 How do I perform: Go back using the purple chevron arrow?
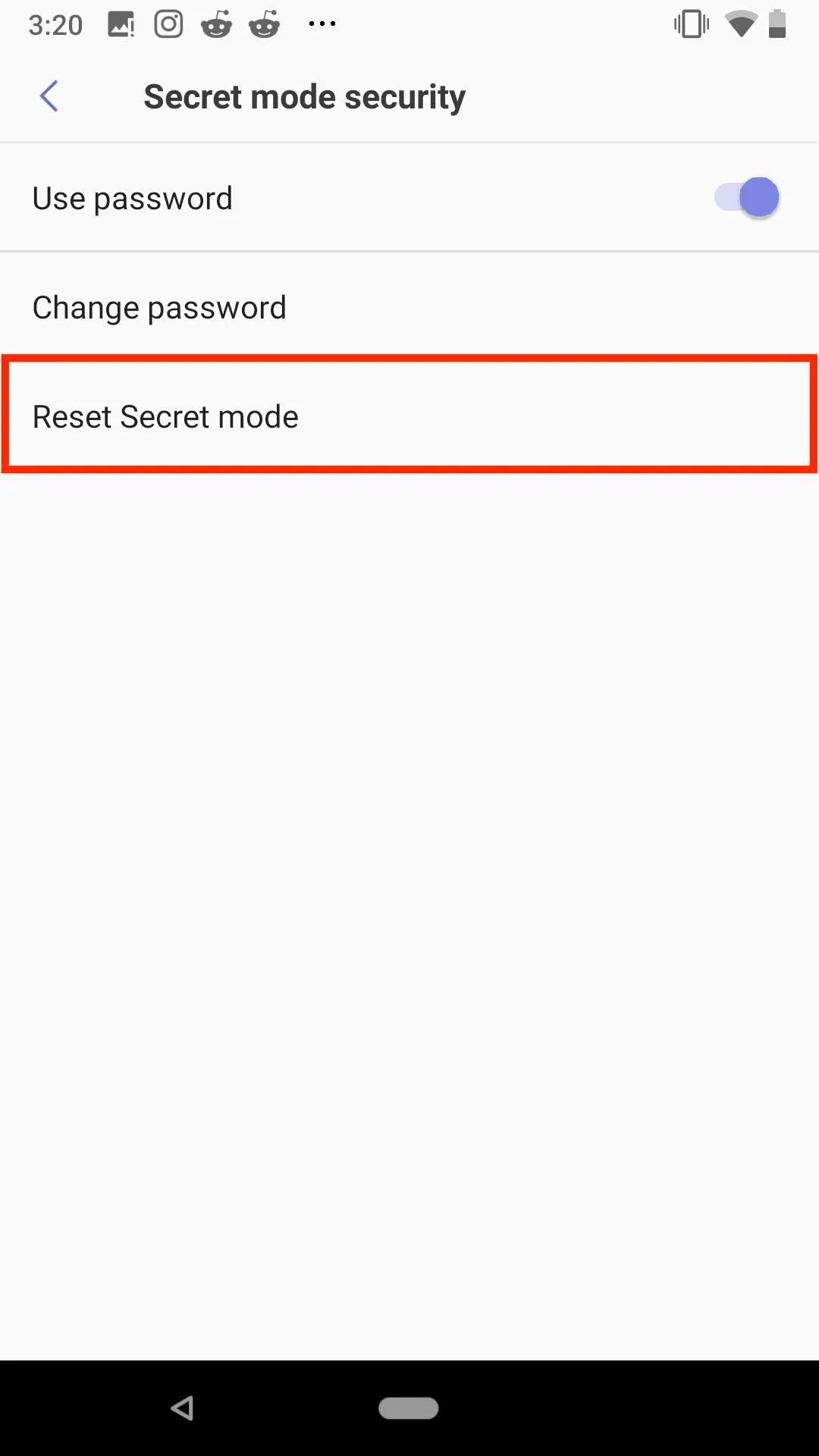click(x=49, y=96)
